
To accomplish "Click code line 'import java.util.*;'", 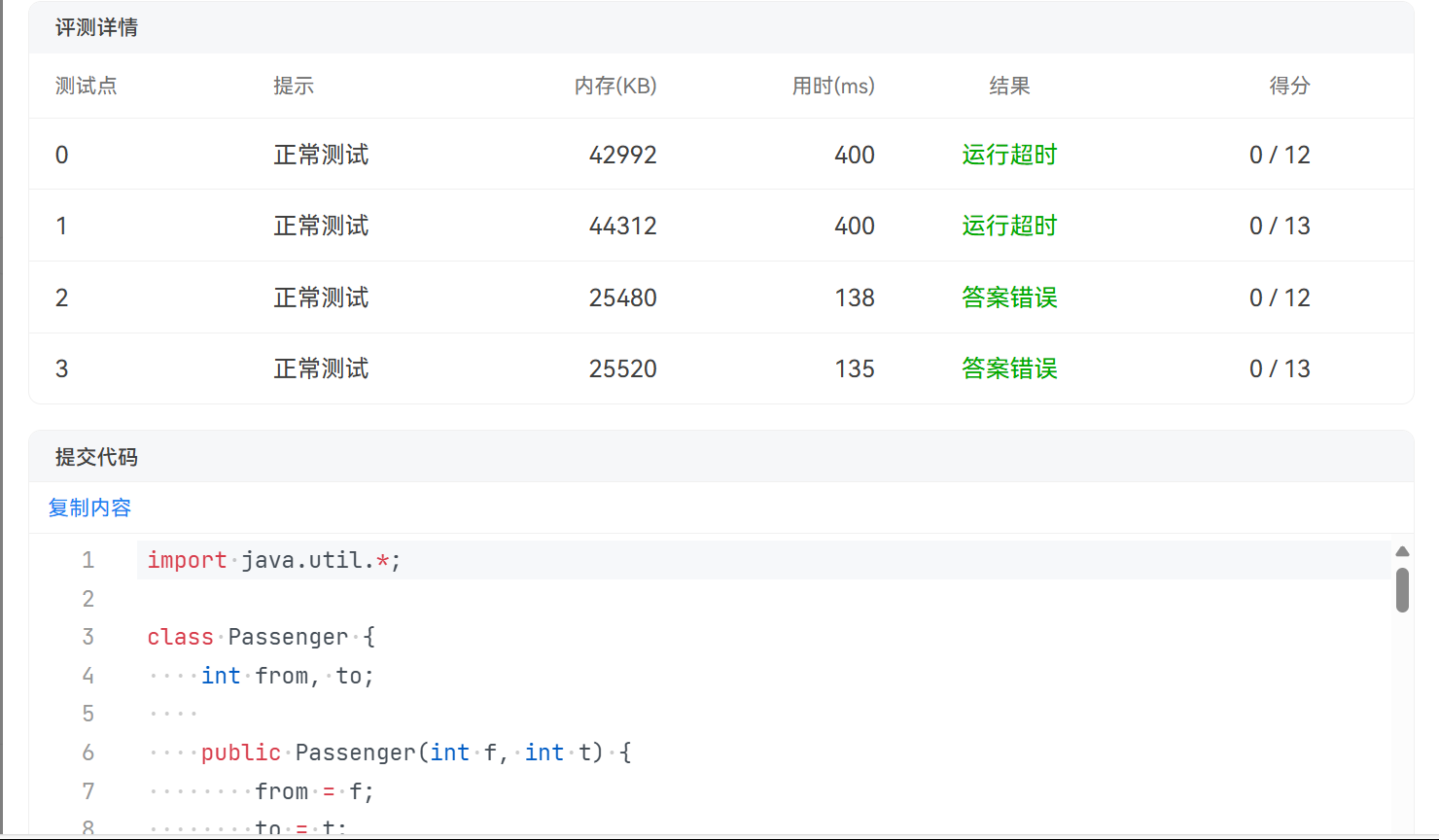I will pyautogui.click(x=274, y=560).
